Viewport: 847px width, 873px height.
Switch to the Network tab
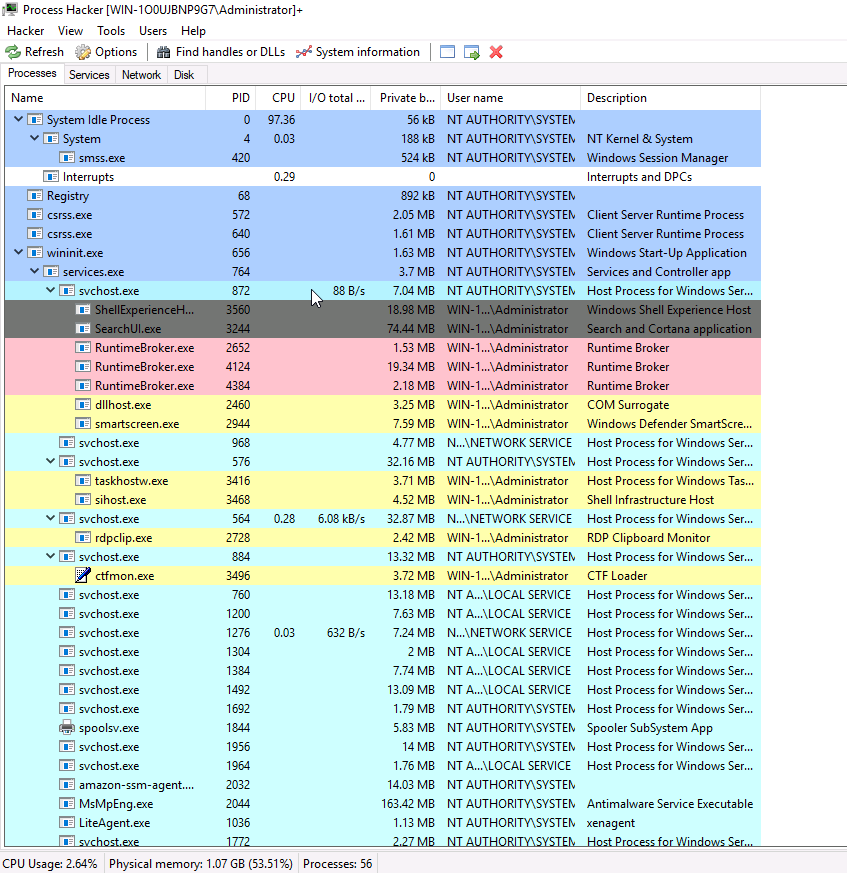[x=141, y=75]
